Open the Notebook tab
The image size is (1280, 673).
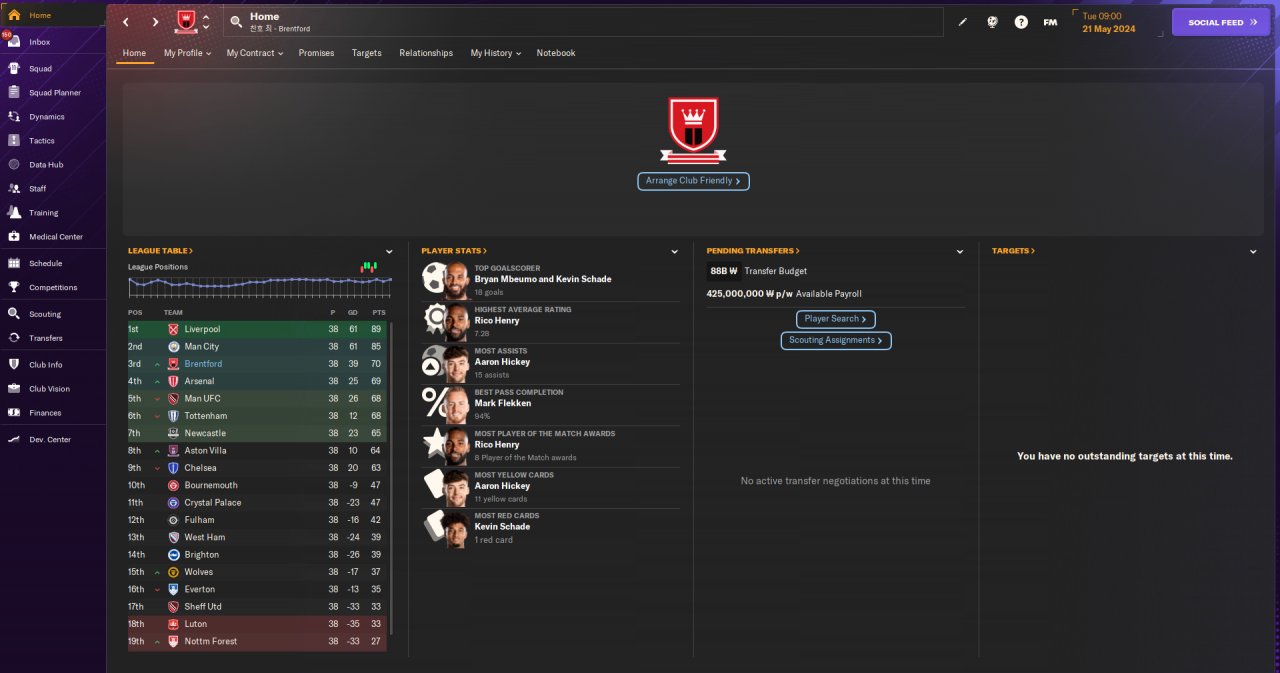[556, 53]
